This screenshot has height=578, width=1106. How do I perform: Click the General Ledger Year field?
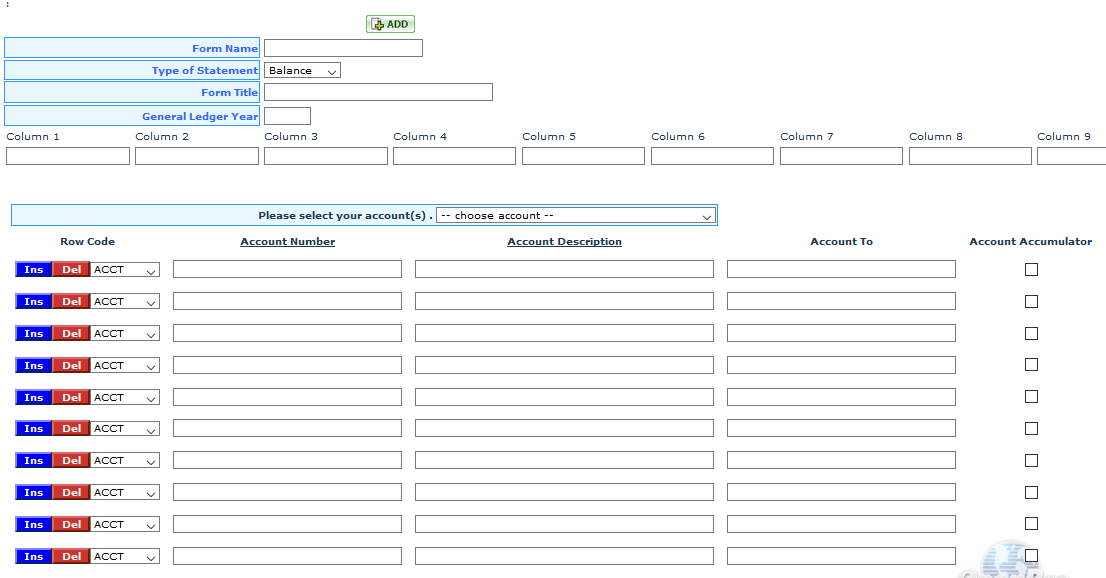point(287,116)
